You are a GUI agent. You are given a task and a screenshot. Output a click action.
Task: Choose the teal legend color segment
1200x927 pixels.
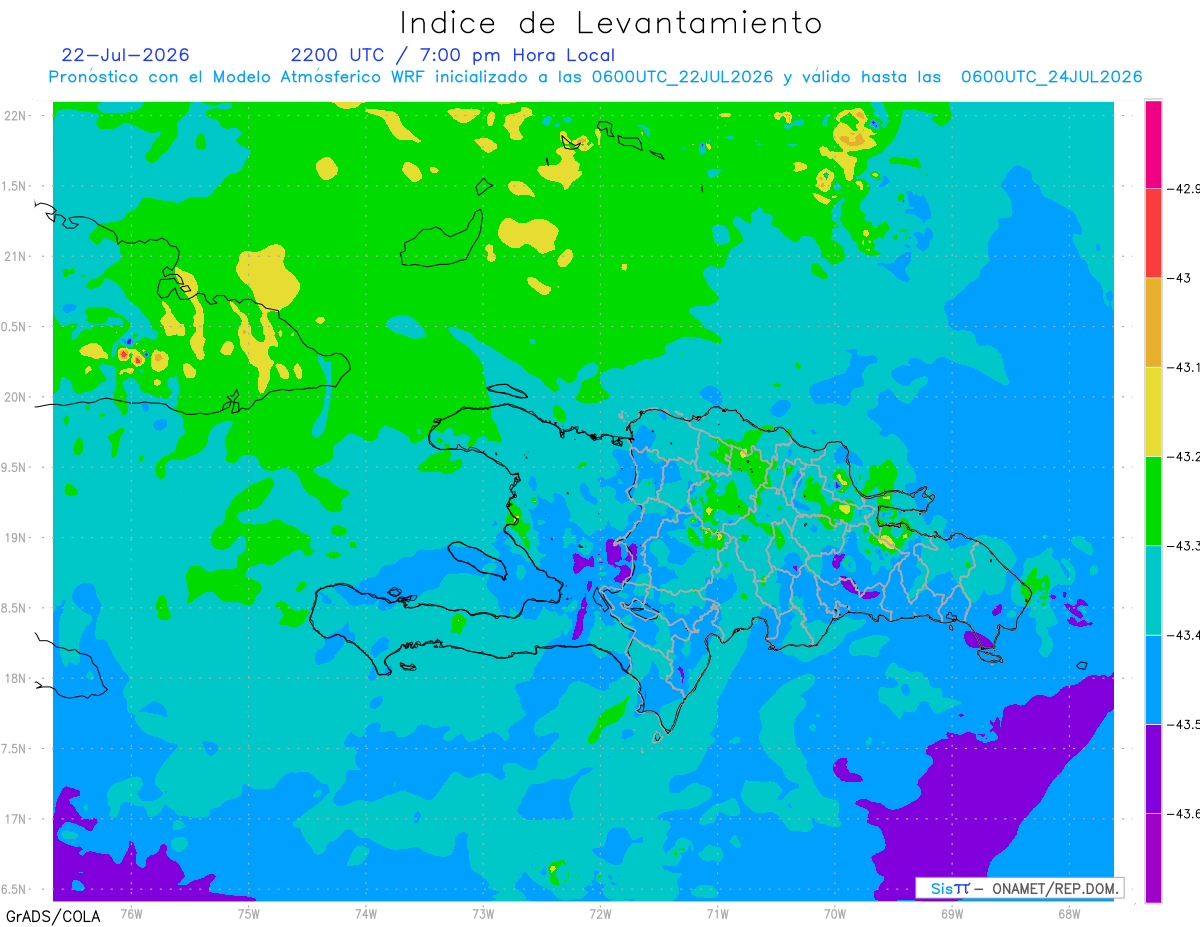pos(1153,590)
